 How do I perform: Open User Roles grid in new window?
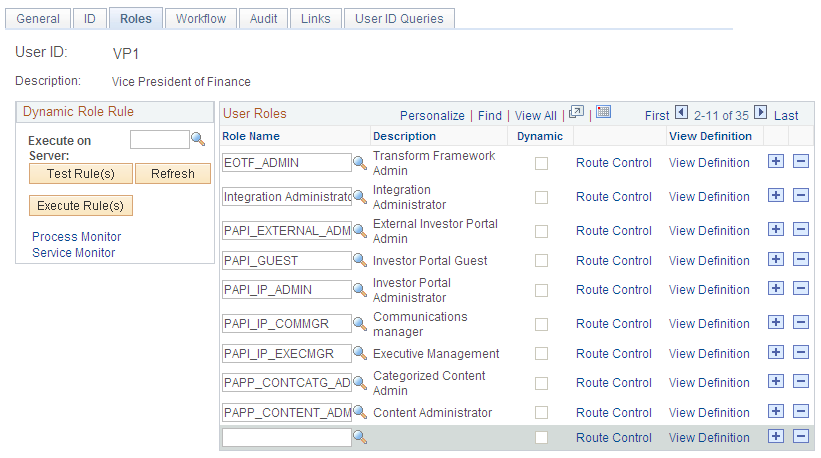click(575, 113)
